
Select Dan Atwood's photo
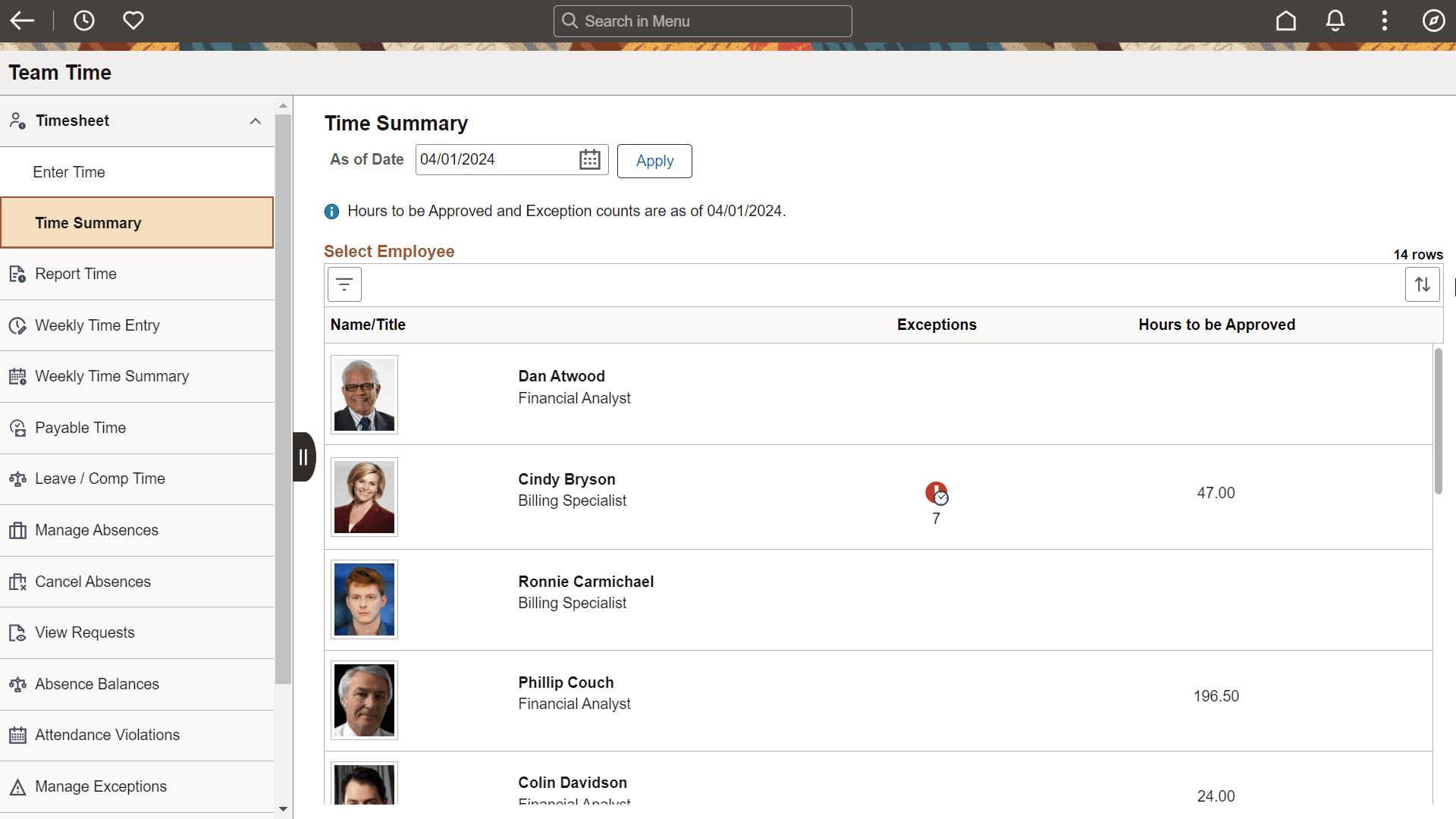point(364,394)
